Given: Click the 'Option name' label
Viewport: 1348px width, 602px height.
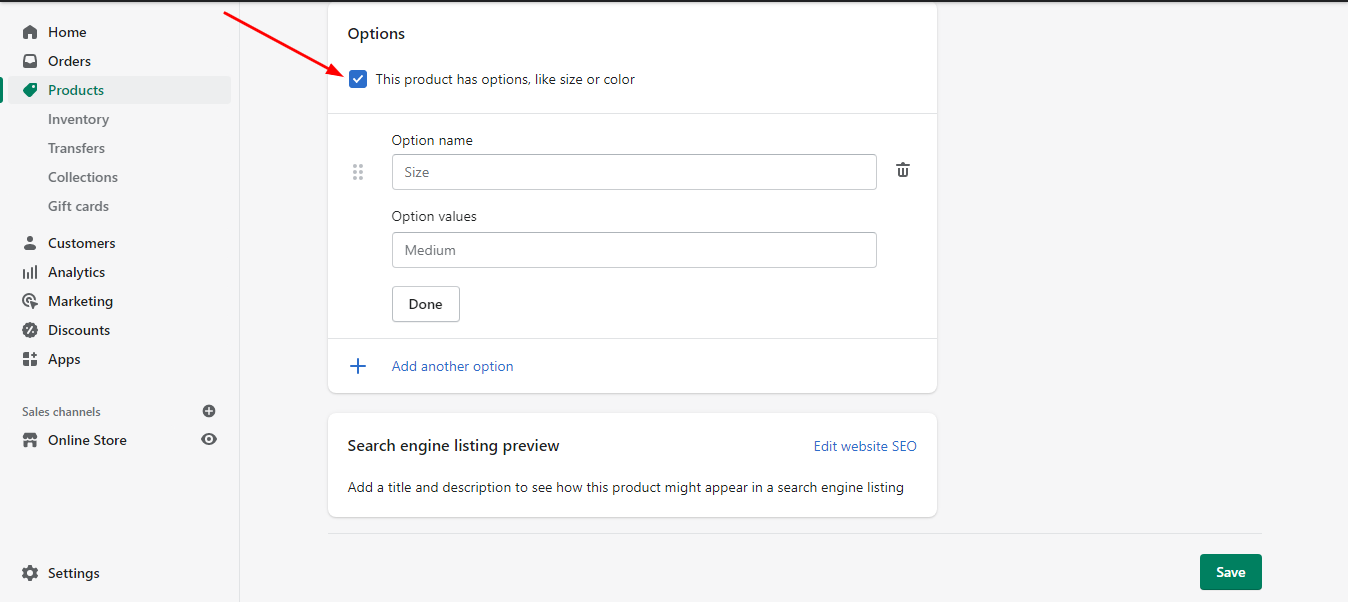Looking at the screenshot, I should pyautogui.click(x=432, y=140).
